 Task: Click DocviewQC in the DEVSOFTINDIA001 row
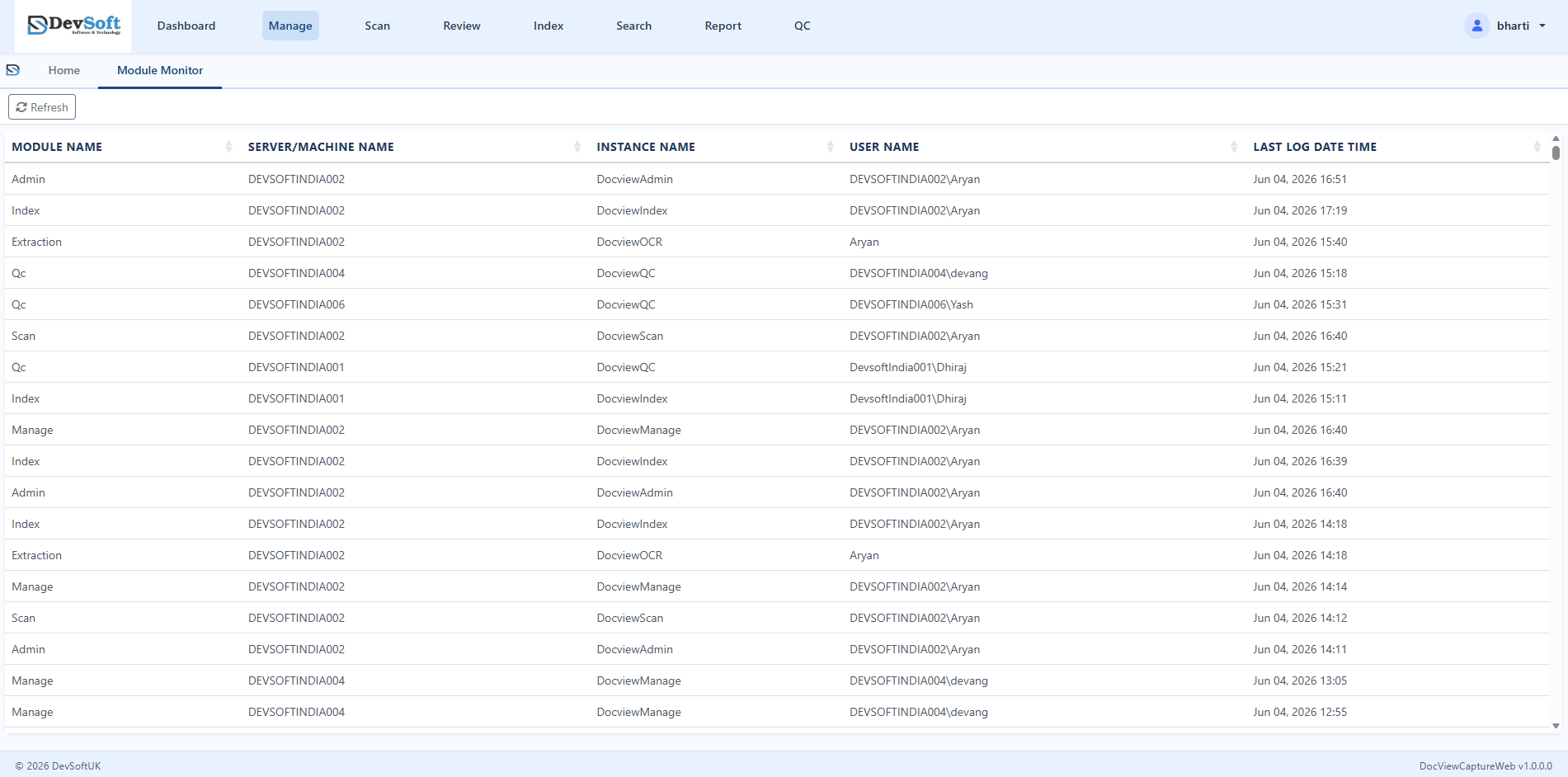pyautogui.click(x=626, y=367)
